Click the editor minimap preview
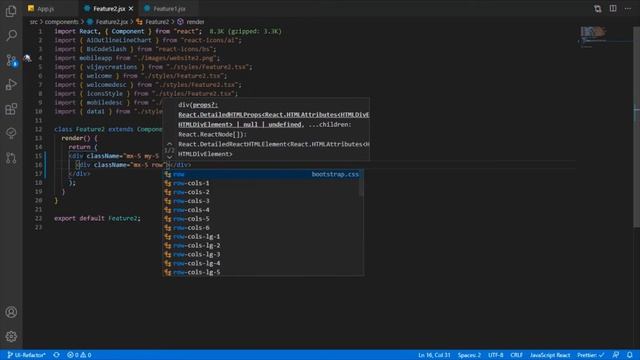Image resolution: width=640 pixels, height=360 pixels. [605, 37]
